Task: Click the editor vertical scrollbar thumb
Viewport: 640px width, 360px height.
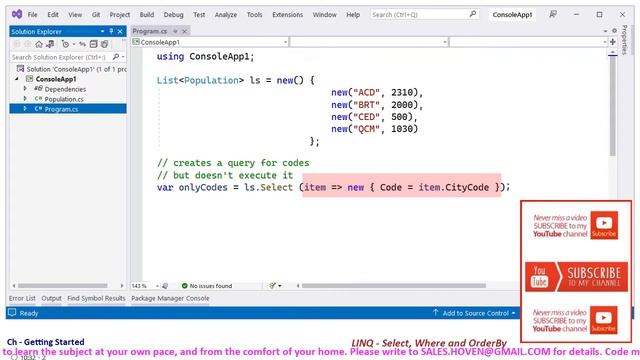Action: (612, 107)
